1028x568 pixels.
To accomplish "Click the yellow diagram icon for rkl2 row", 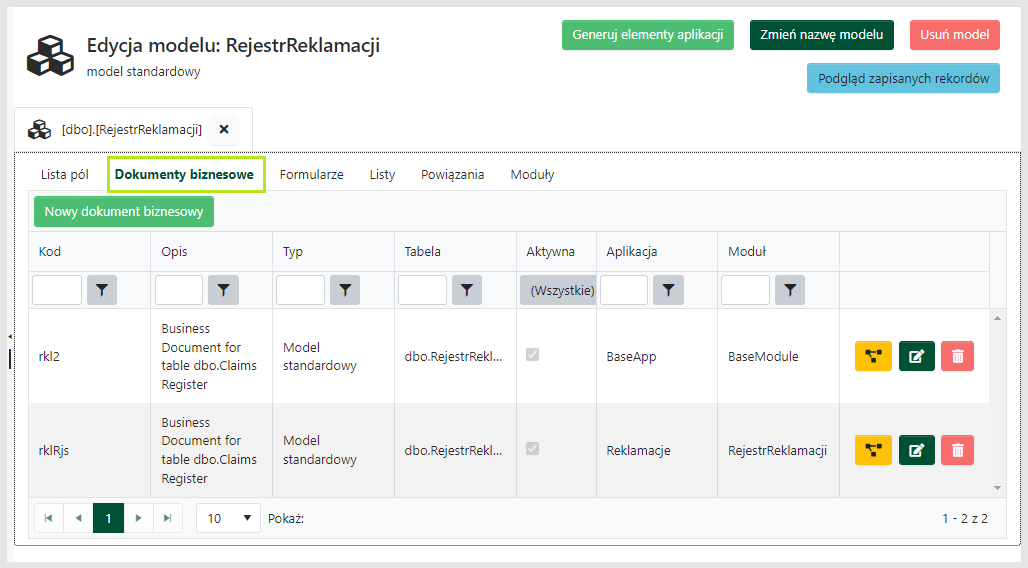I will click(x=873, y=356).
